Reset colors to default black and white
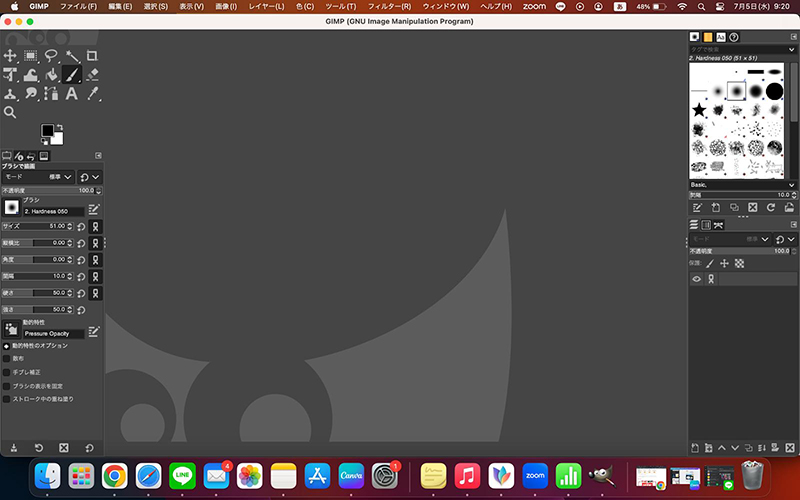This screenshot has height=500, width=800. (x=44, y=141)
